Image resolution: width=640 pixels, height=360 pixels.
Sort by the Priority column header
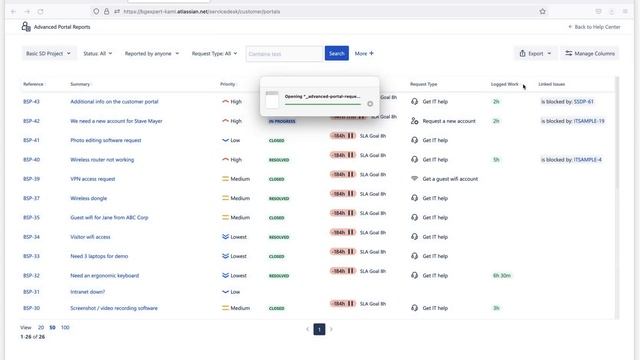tap(228, 84)
